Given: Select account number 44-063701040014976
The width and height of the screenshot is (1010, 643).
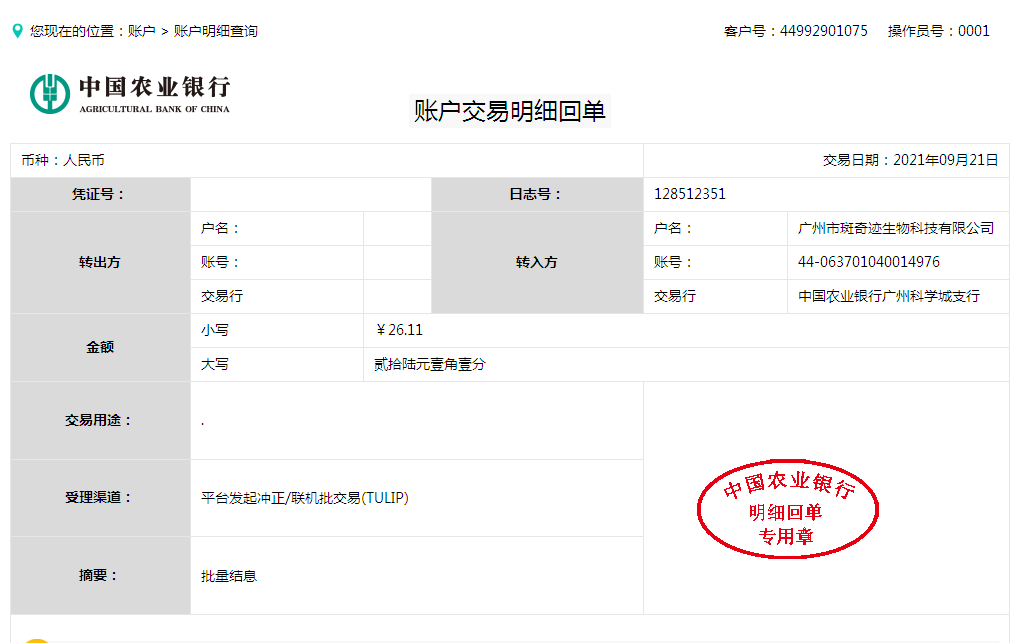Looking at the screenshot, I should pos(868,262).
